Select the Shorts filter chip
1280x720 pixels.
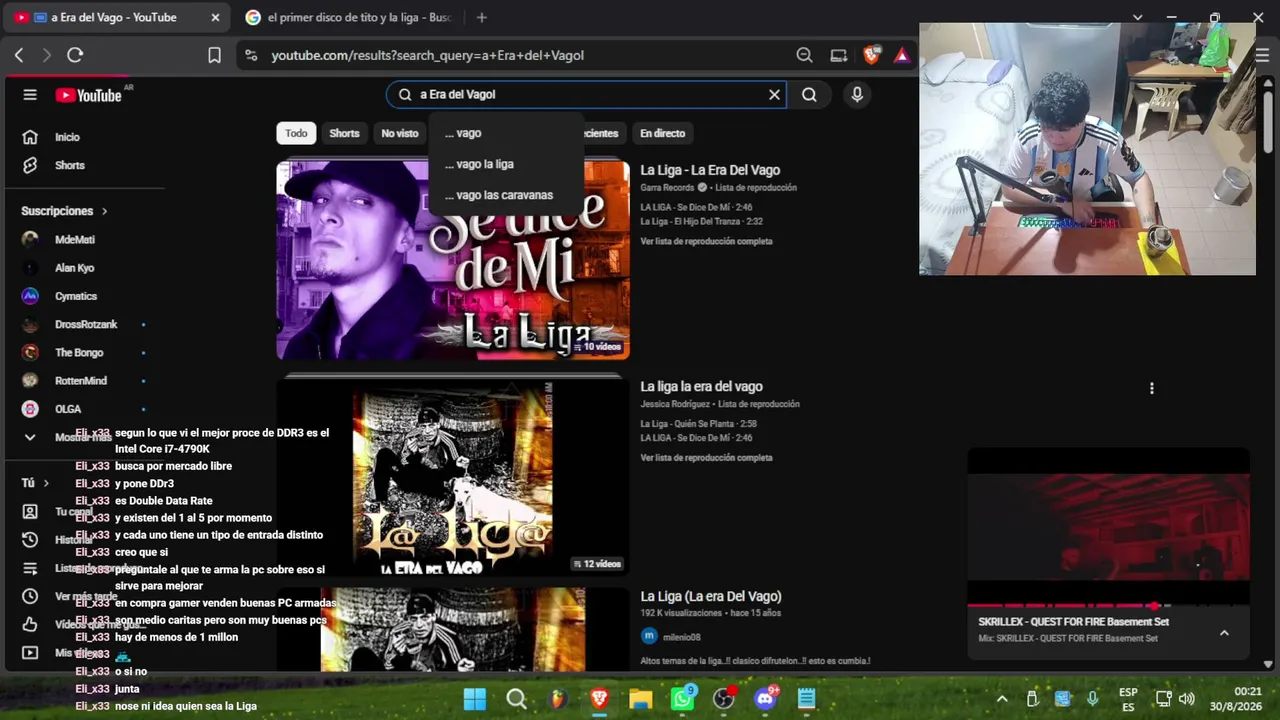pos(344,133)
